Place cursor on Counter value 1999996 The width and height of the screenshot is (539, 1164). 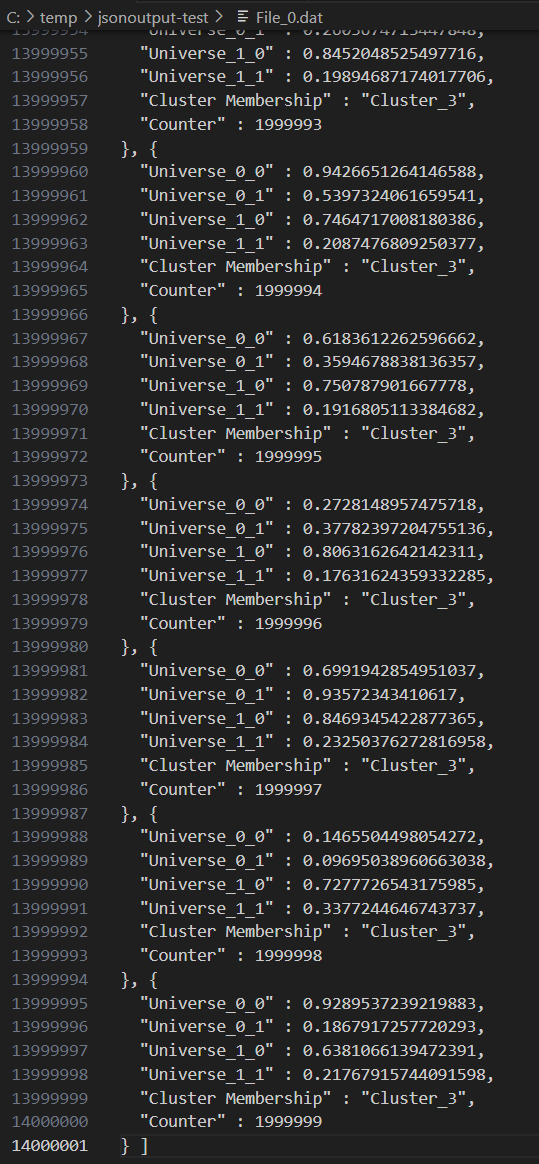pyautogui.click(x=288, y=623)
